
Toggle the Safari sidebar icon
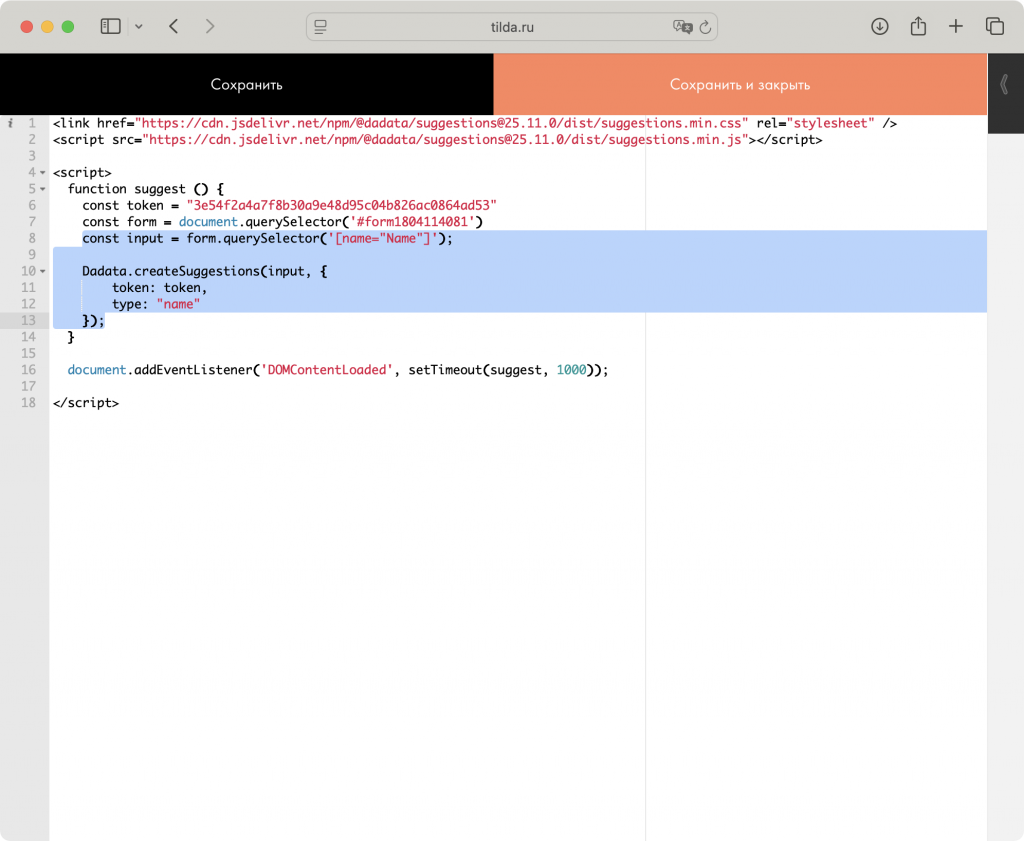point(110,27)
